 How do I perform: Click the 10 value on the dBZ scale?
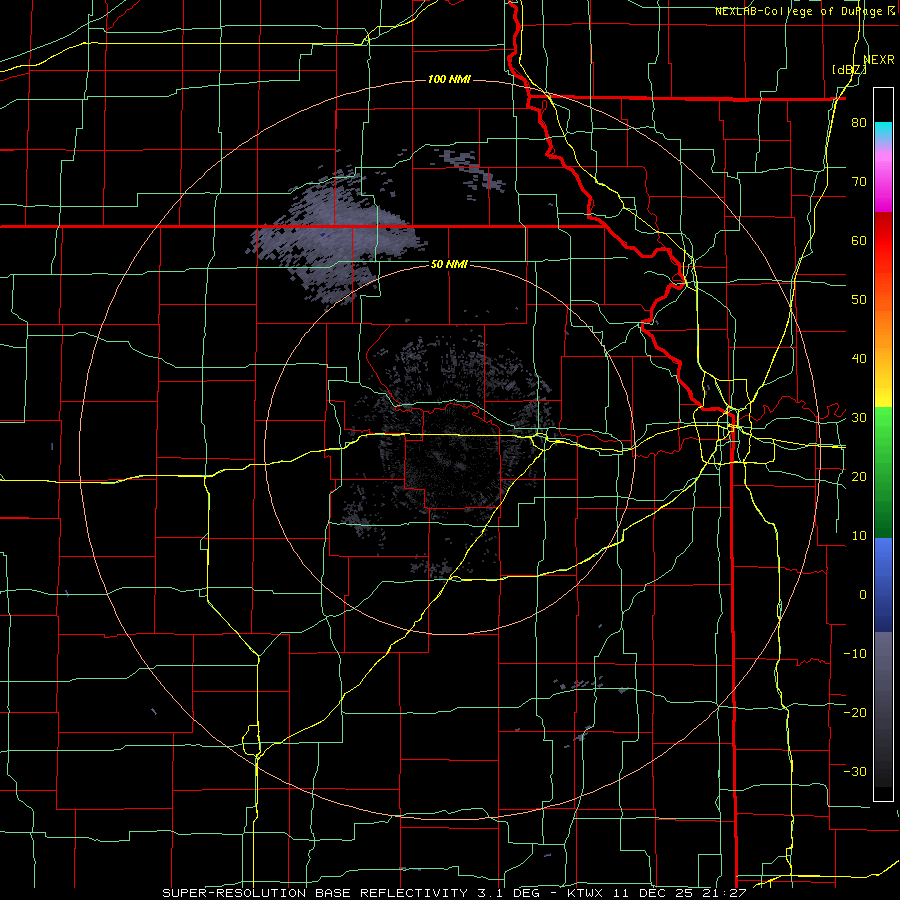tap(859, 536)
